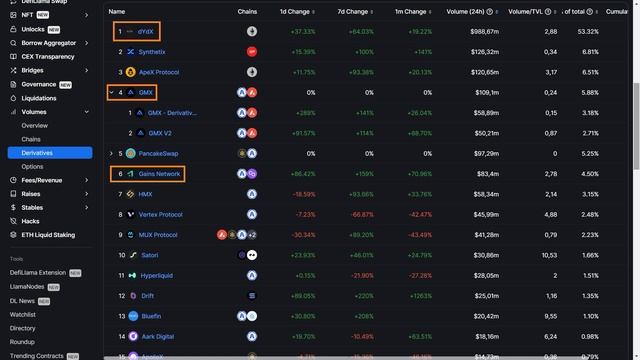Expand the Stables submenu arrow
The width and height of the screenshot is (640, 360).
tap(87, 207)
